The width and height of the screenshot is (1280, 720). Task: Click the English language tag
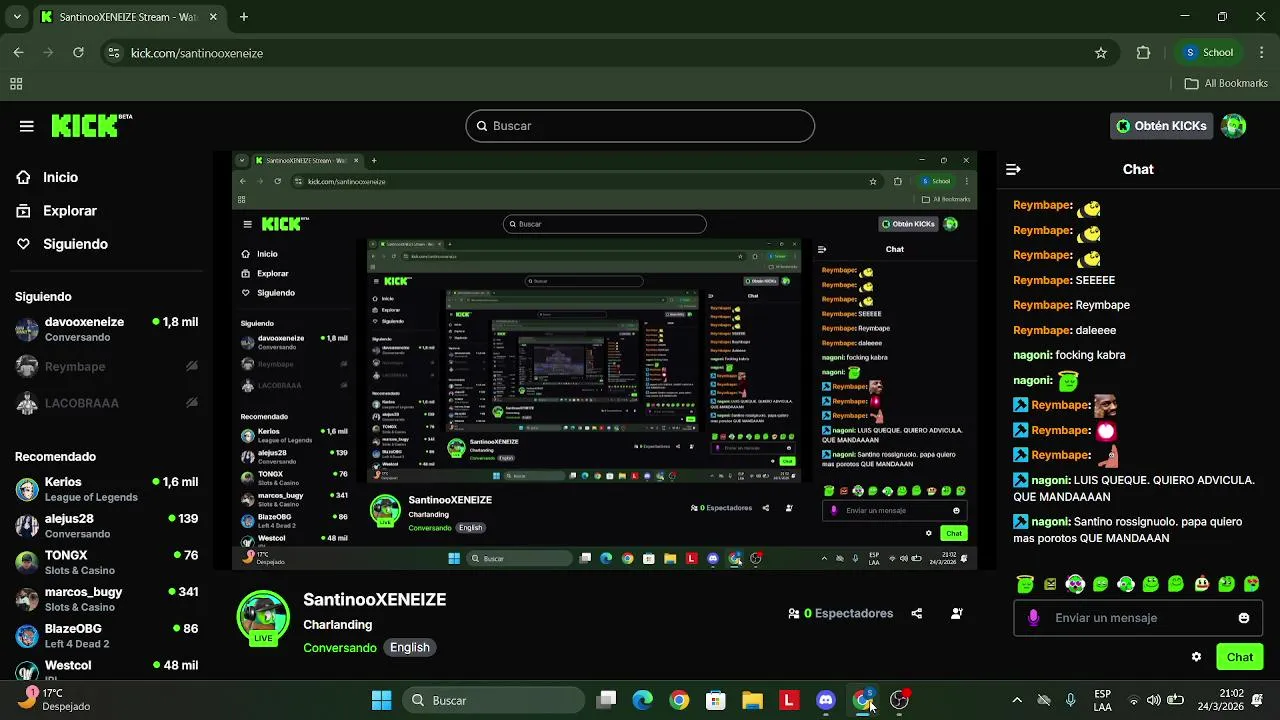click(410, 648)
